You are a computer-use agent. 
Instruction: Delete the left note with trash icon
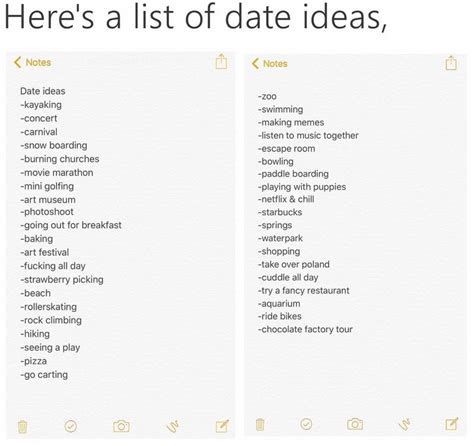[x=22, y=426]
